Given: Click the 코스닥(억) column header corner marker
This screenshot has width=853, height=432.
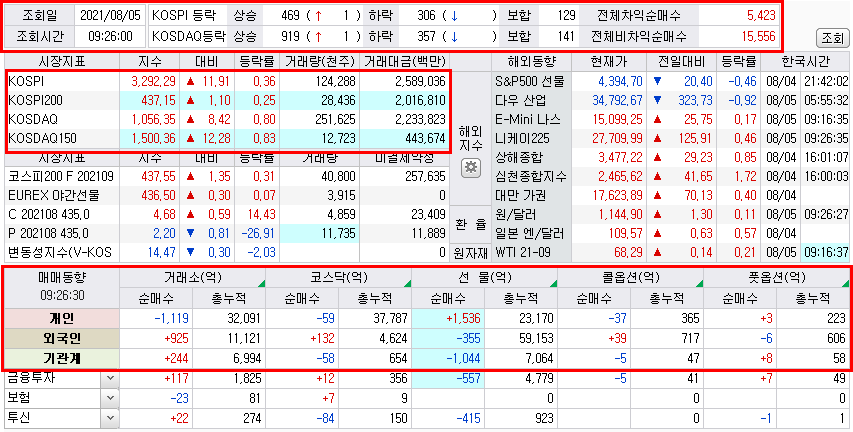Looking at the screenshot, I should pos(407,282).
